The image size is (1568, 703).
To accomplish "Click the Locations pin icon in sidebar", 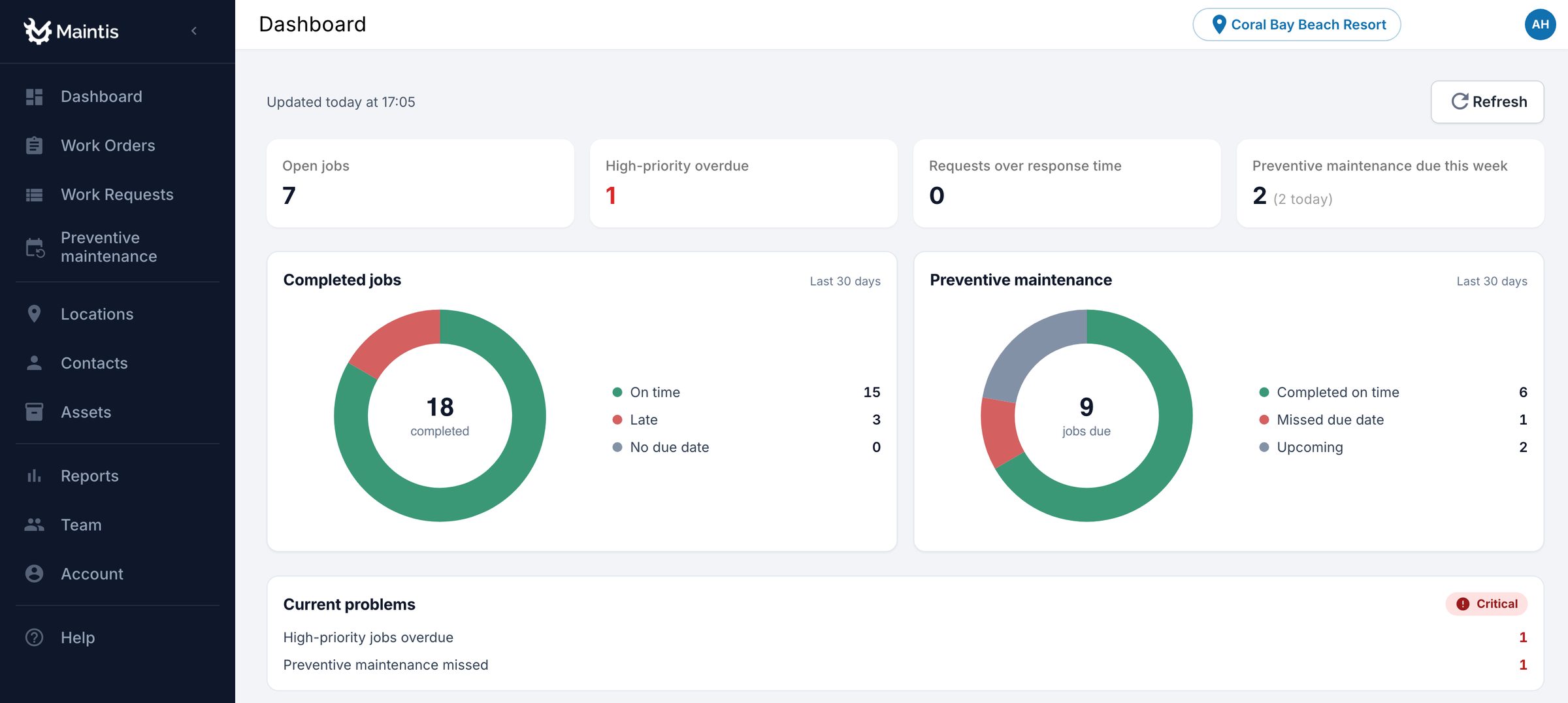I will coord(34,314).
